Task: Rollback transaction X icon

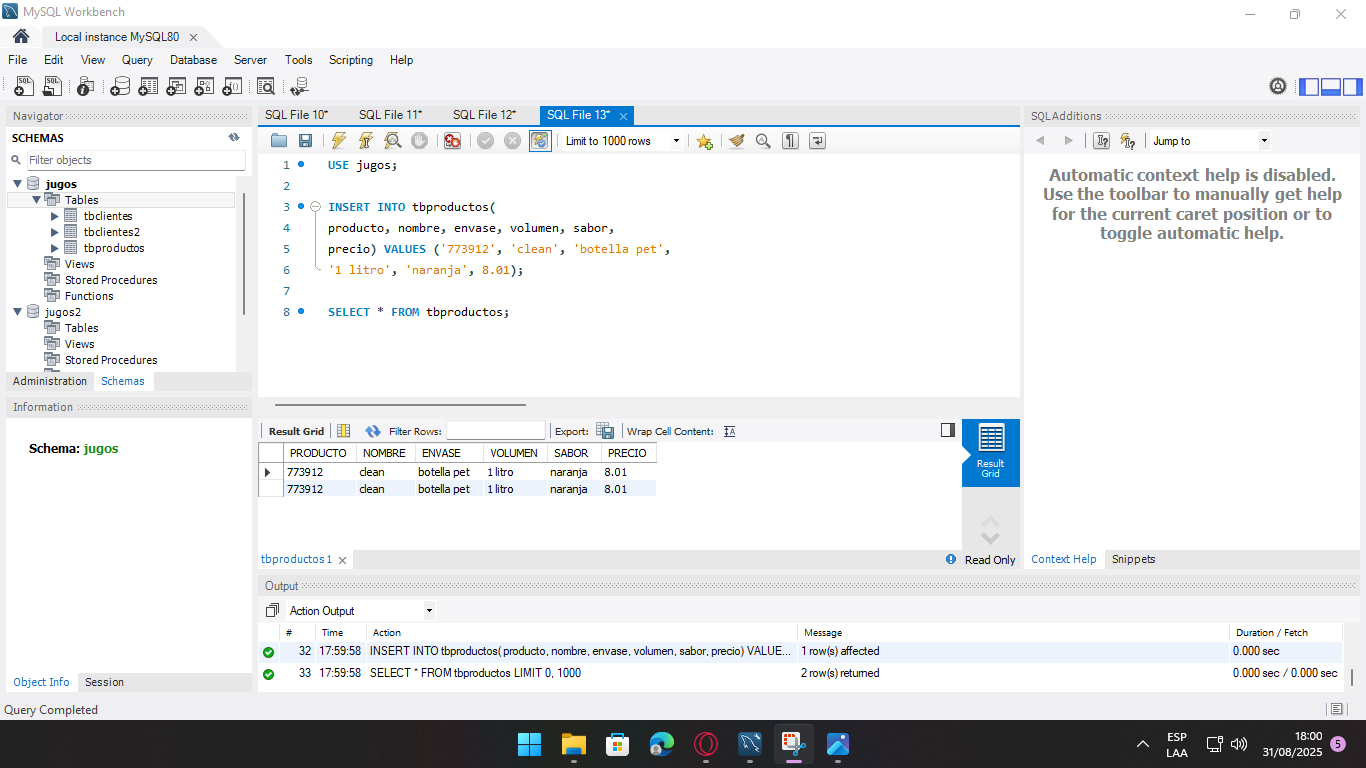Action: tap(512, 141)
